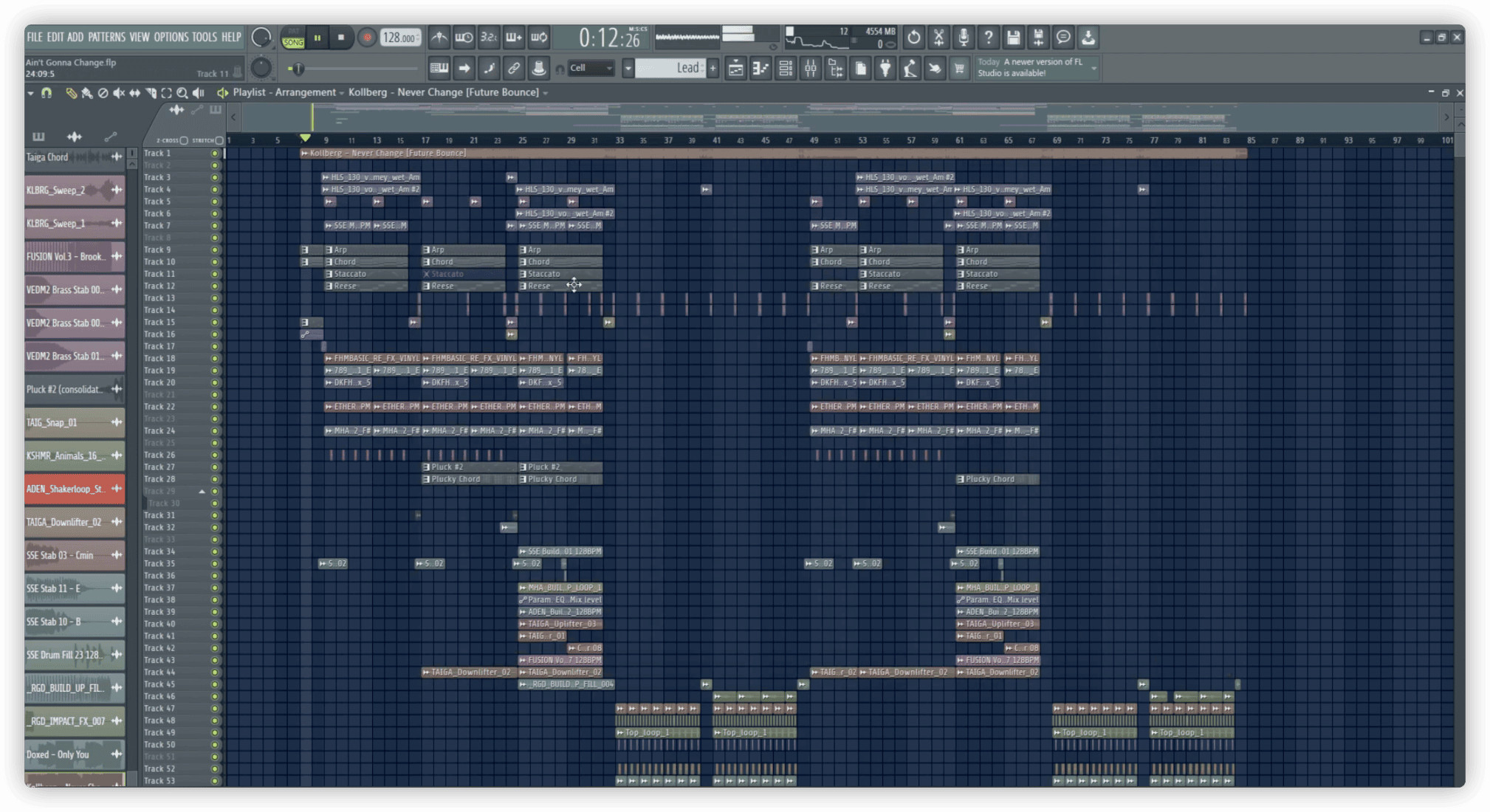Open the Piano roll view icon
Image resolution: width=1490 pixels, height=812 pixels.
click(761, 69)
